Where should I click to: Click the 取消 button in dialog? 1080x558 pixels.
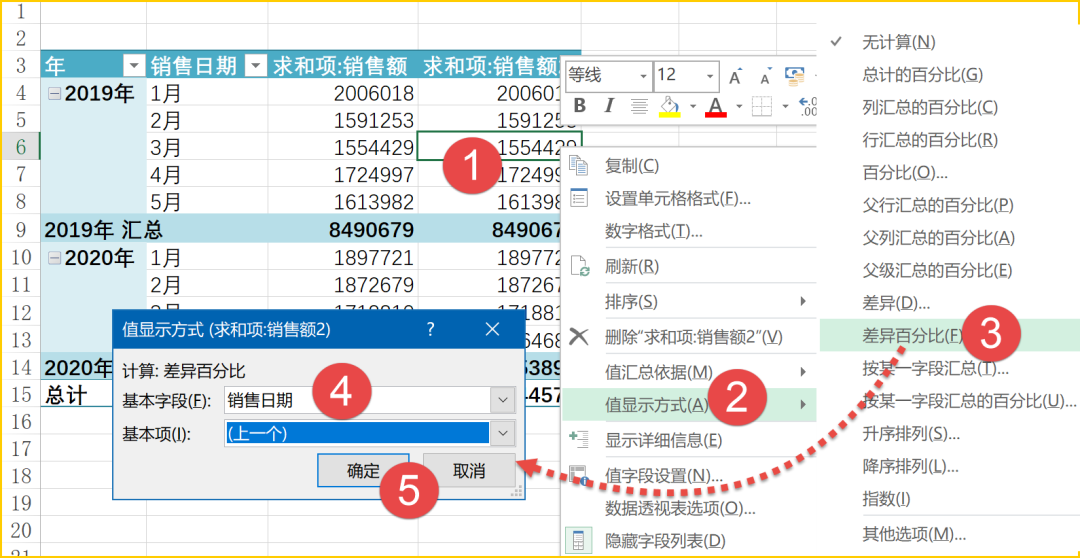(469, 471)
